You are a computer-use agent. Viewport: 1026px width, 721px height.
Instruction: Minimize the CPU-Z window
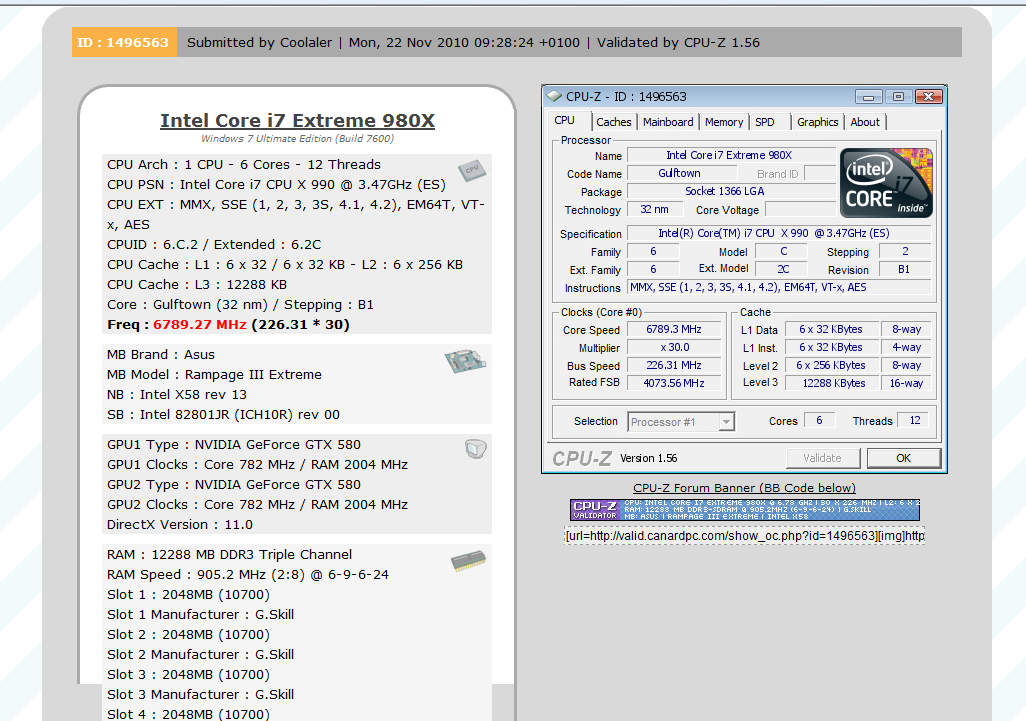pyautogui.click(x=868, y=97)
